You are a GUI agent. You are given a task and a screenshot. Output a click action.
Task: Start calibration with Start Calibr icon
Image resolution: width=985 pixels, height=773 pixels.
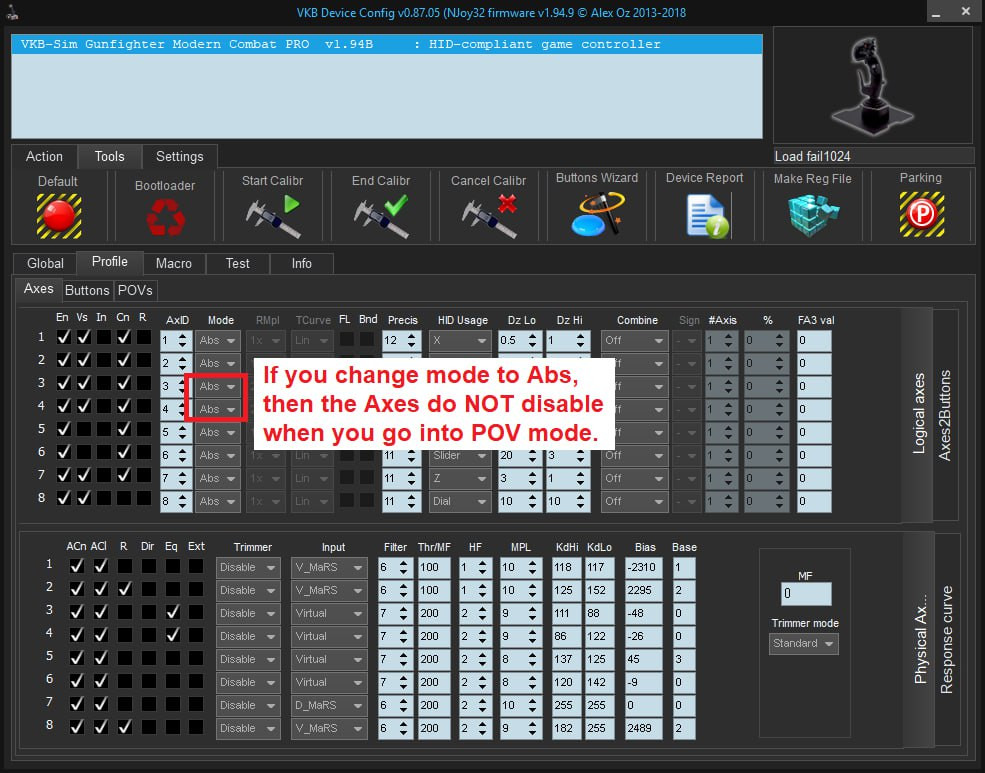coord(273,216)
